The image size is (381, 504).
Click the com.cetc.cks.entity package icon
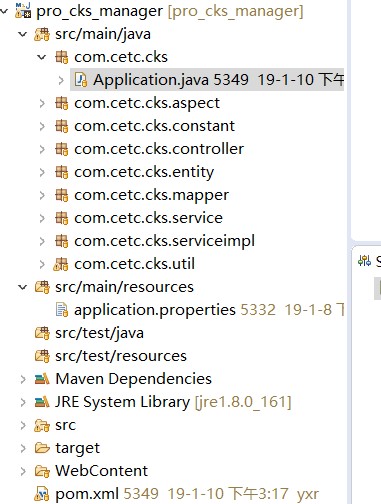point(62,172)
